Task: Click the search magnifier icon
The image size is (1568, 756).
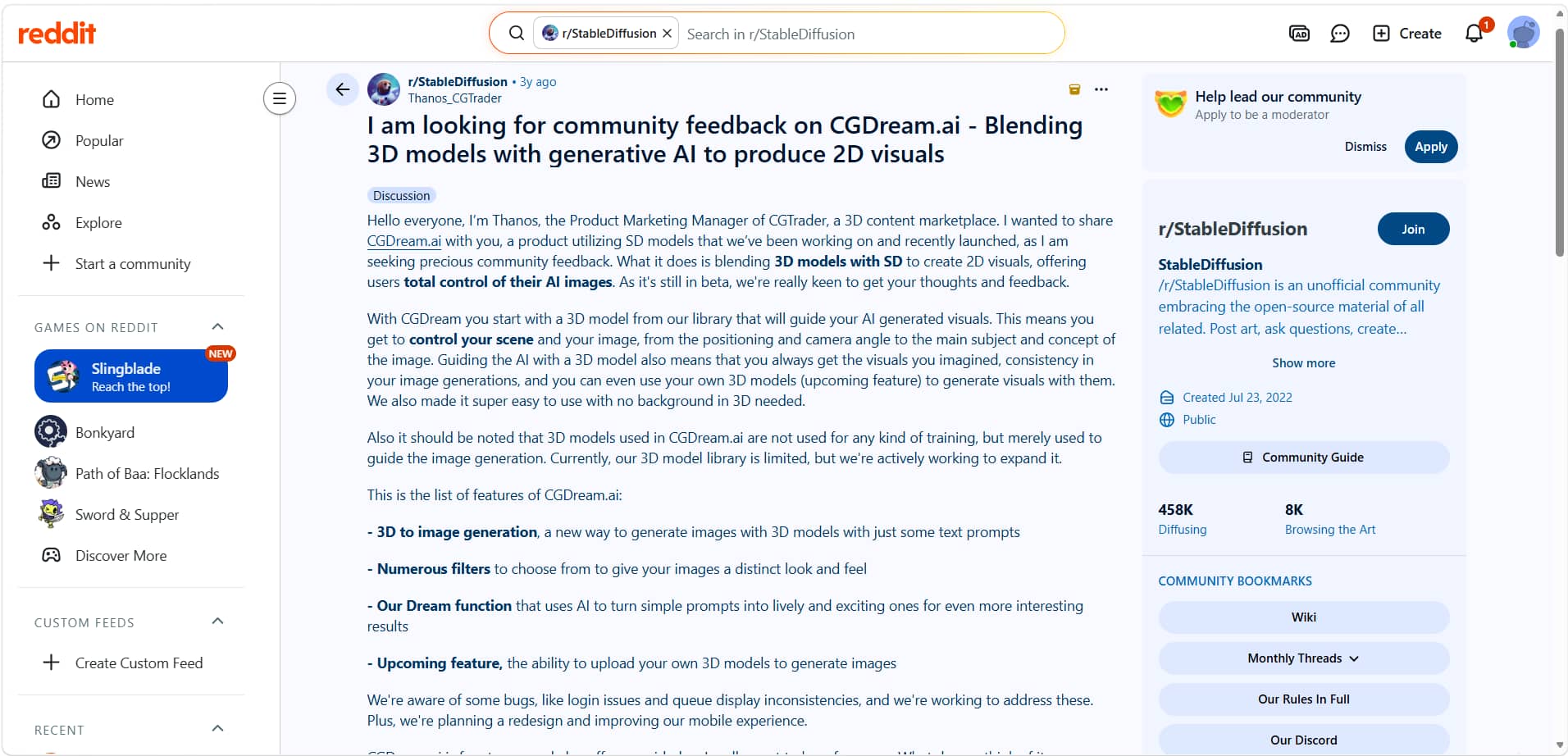Action: point(516,33)
